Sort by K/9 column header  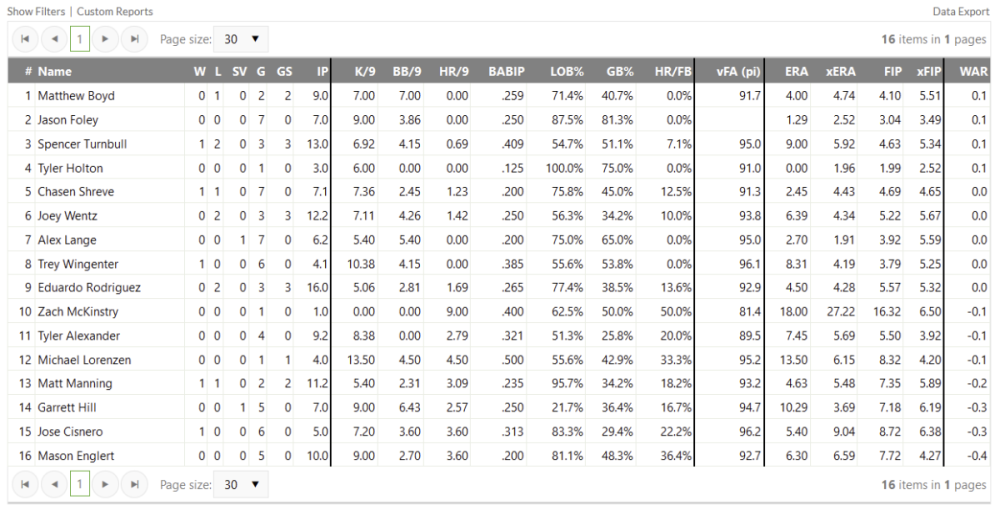[x=363, y=72]
